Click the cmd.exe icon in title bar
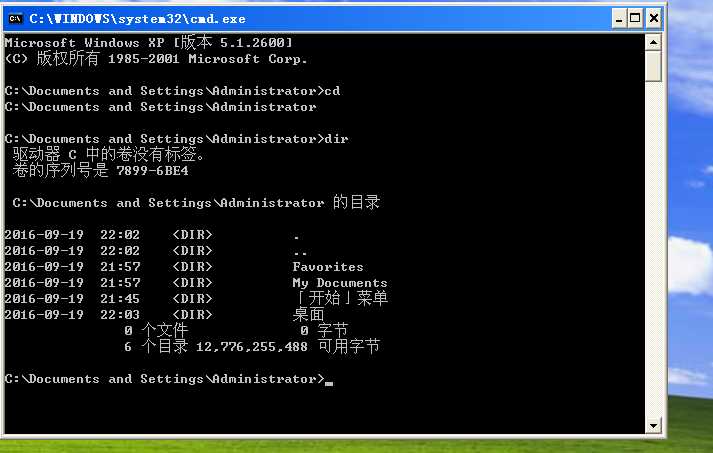Viewport: 713px width, 453px height. [x=15, y=19]
